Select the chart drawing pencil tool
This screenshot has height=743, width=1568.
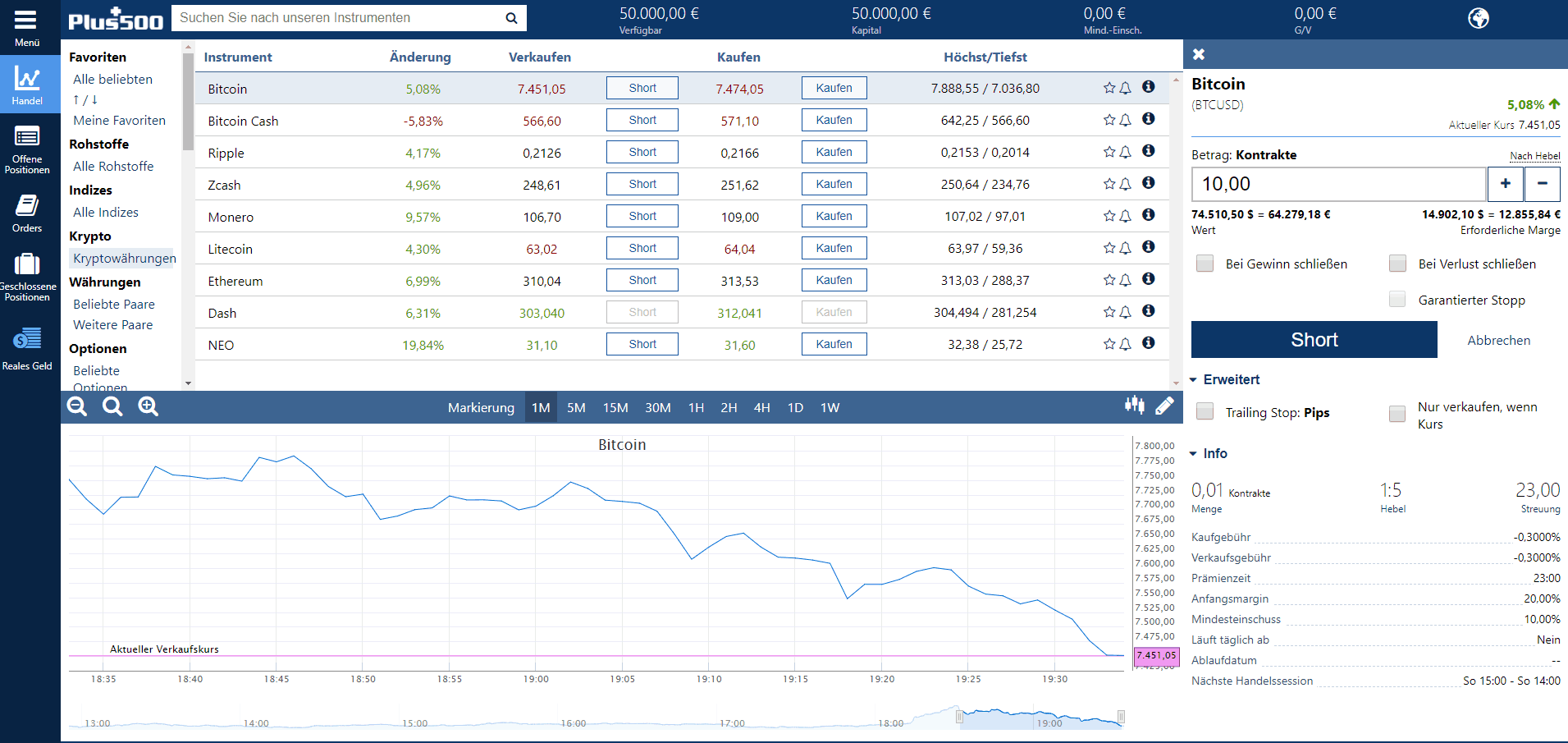[1164, 406]
